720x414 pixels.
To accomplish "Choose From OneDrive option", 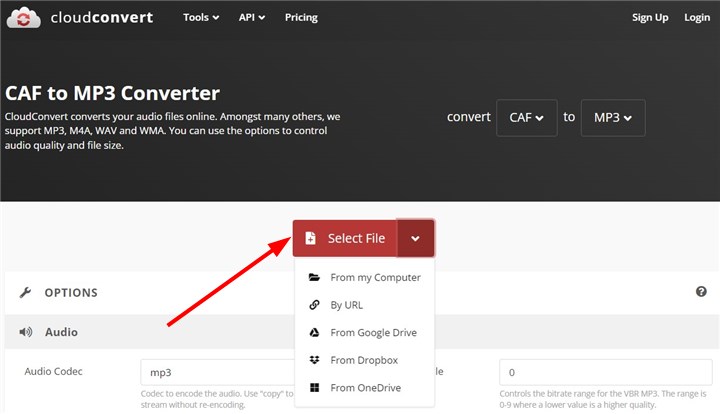I will (x=365, y=387).
